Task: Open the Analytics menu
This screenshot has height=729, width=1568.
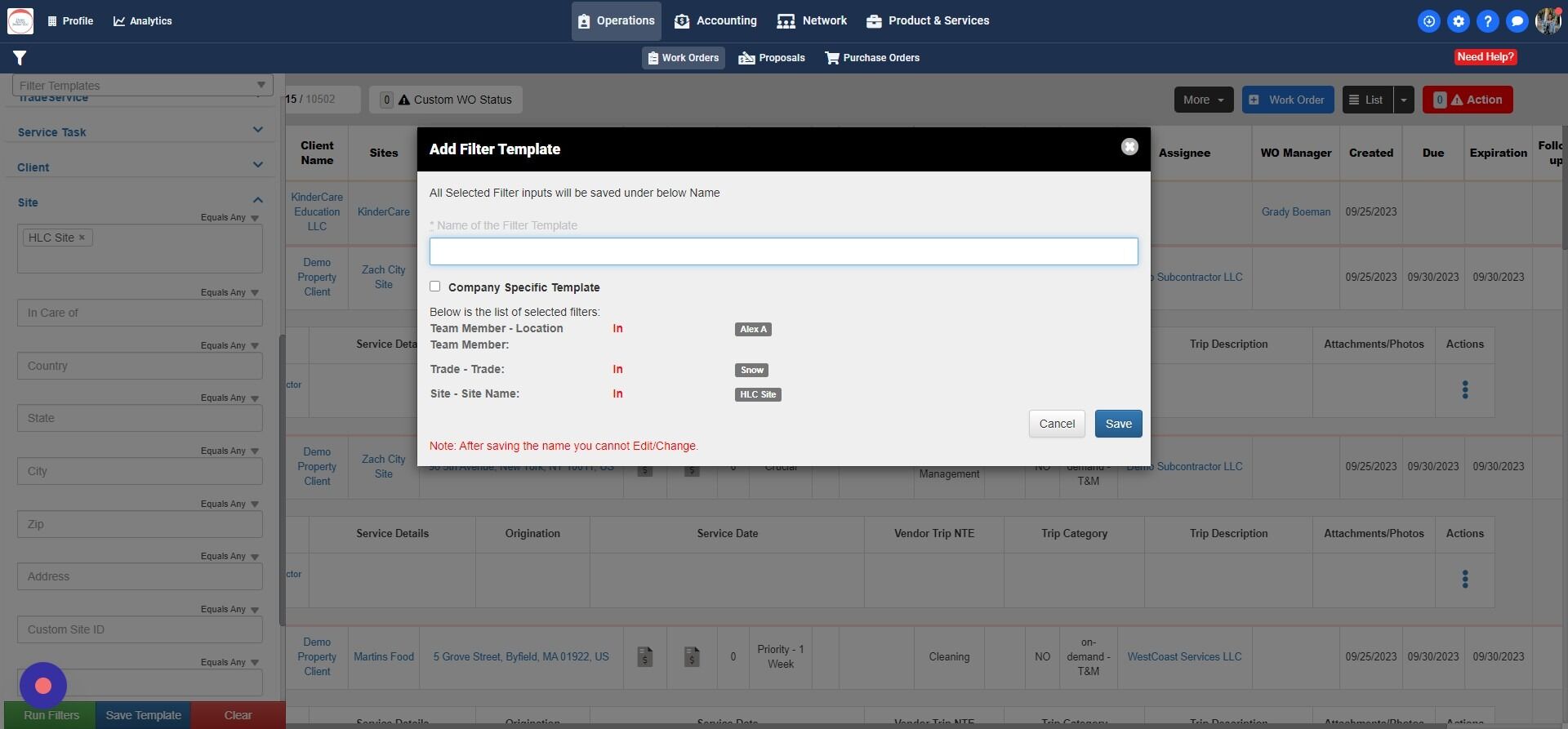Action: coord(143,21)
